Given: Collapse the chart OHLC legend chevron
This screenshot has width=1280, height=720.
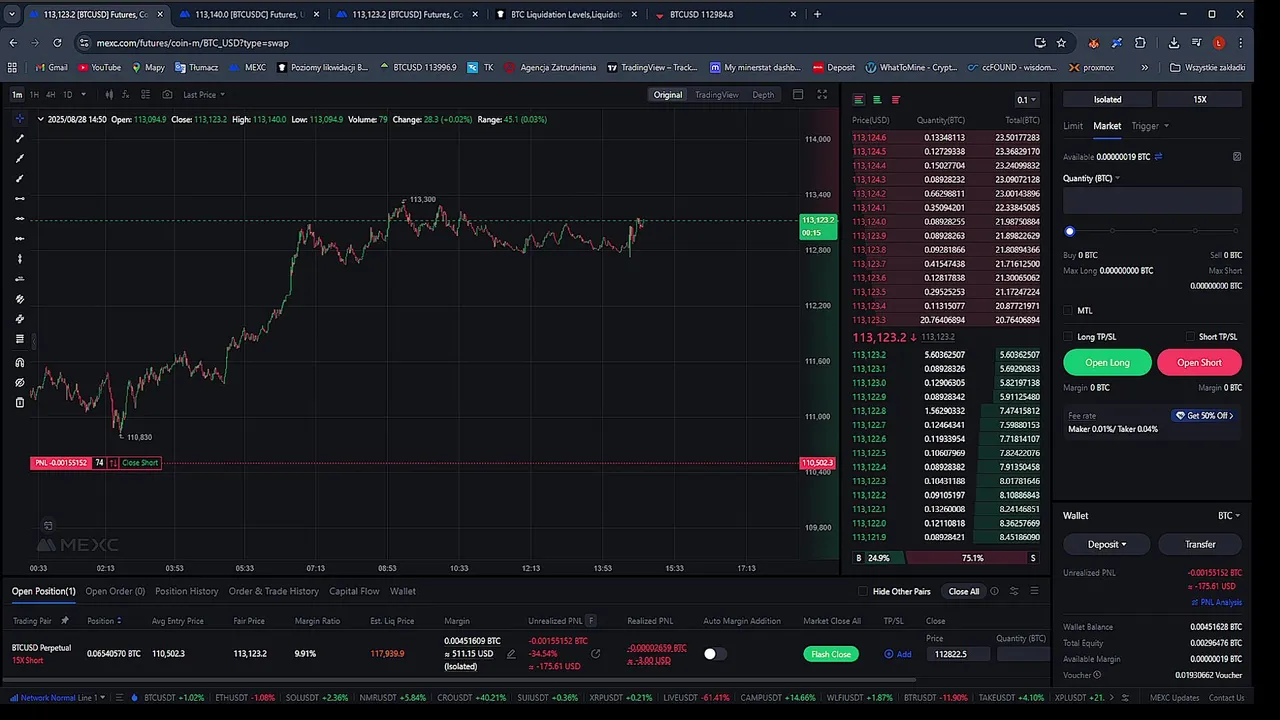Looking at the screenshot, I should tap(40, 119).
